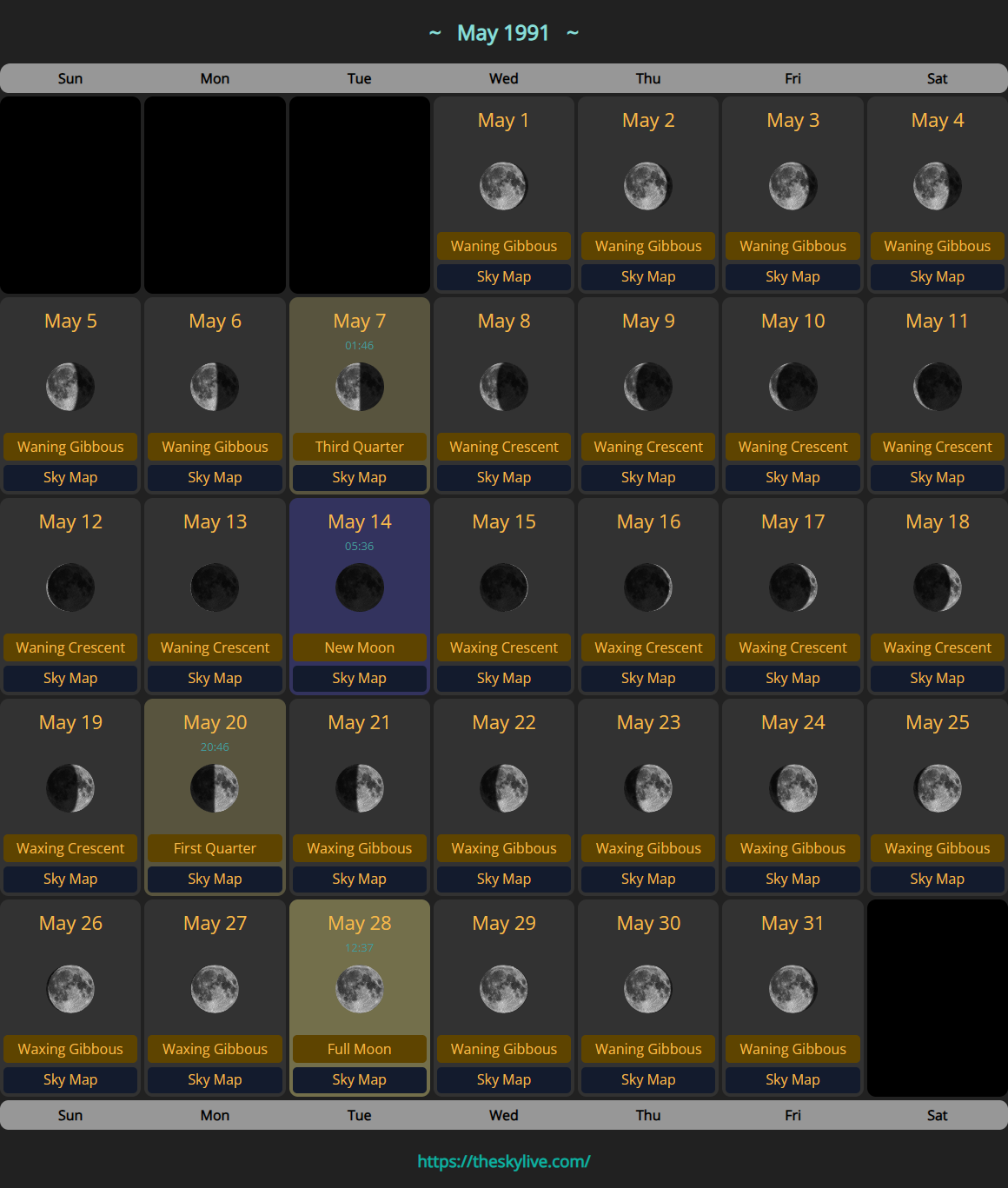Viewport: 1008px width, 1188px height.
Task: Open Sky Map for May 14
Action: [359, 678]
